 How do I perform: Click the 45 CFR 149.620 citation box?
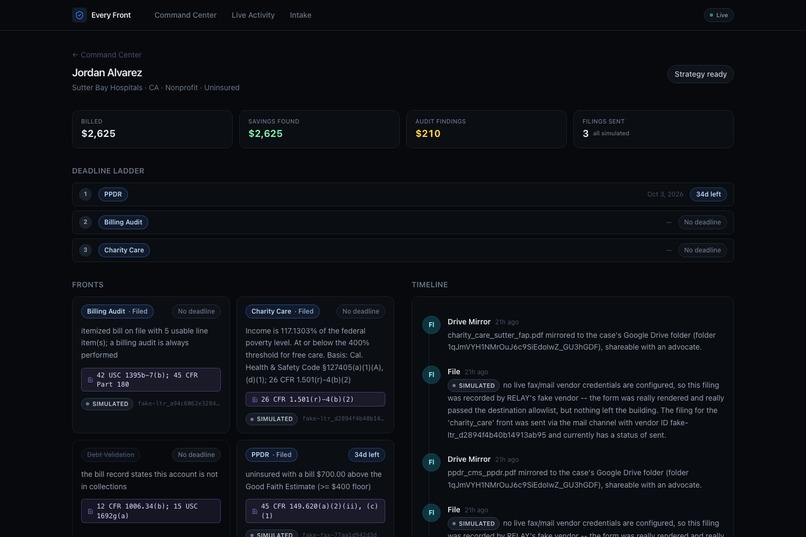tap(315, 511)
